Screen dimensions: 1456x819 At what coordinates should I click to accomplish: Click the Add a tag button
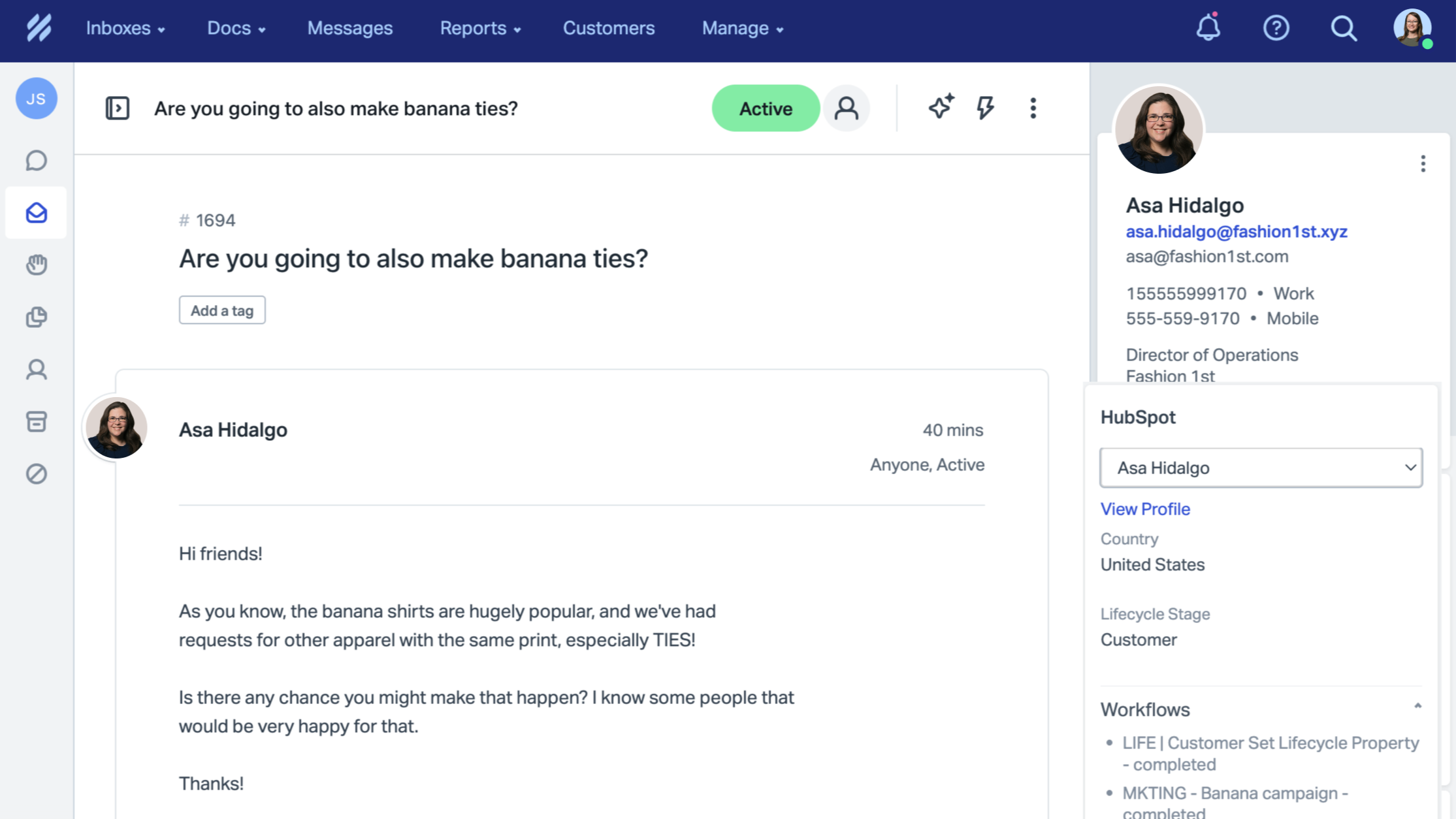tap(222, 310)
